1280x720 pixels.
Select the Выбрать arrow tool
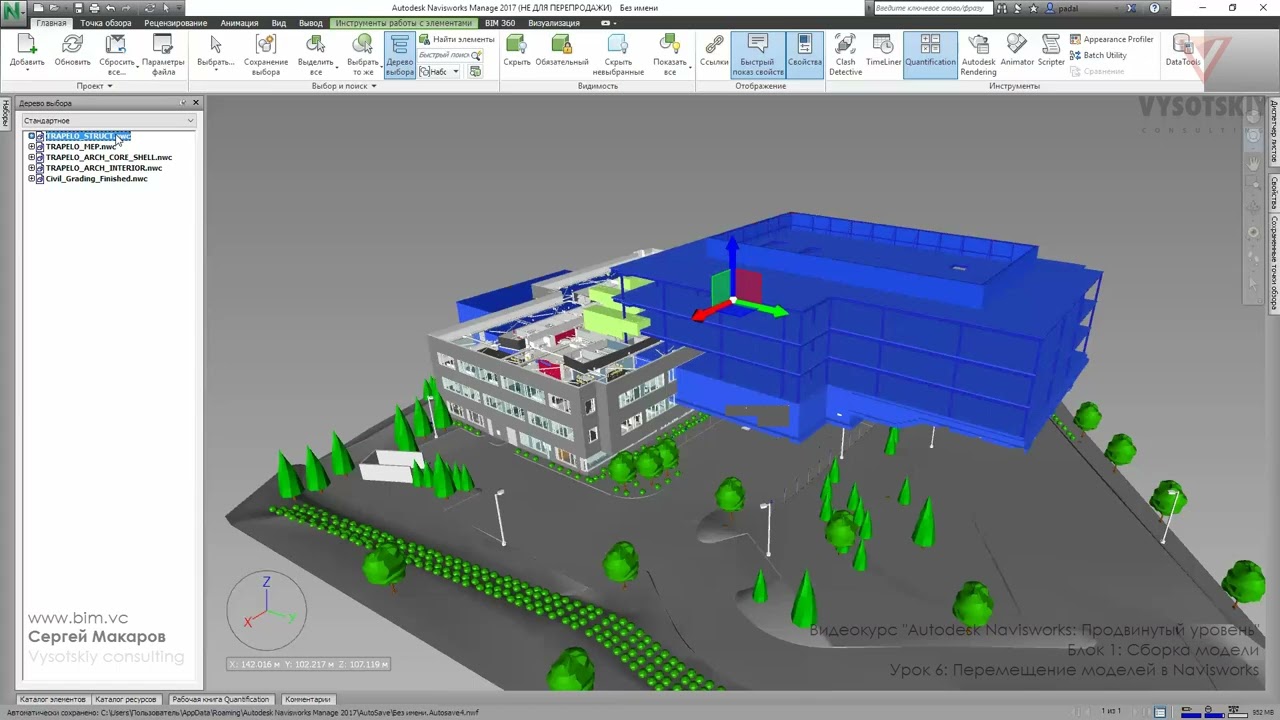point(215,45)
